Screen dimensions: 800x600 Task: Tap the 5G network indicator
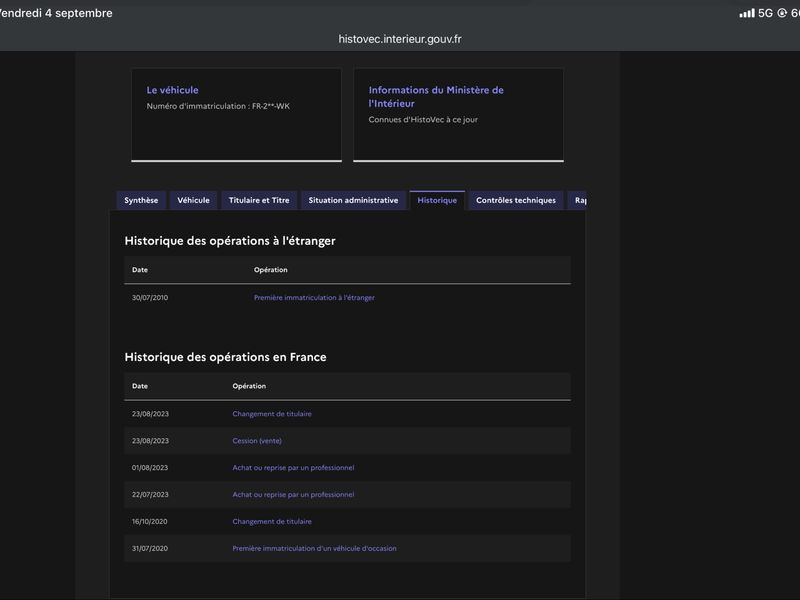[765, 13]
